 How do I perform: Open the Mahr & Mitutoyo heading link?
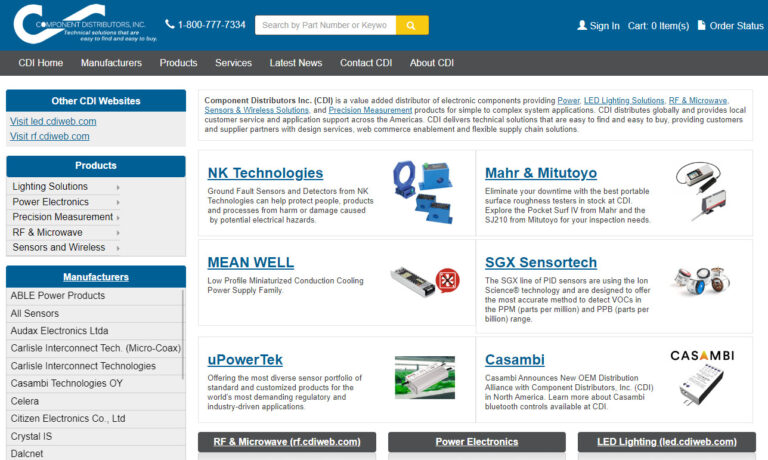point(541,173)
